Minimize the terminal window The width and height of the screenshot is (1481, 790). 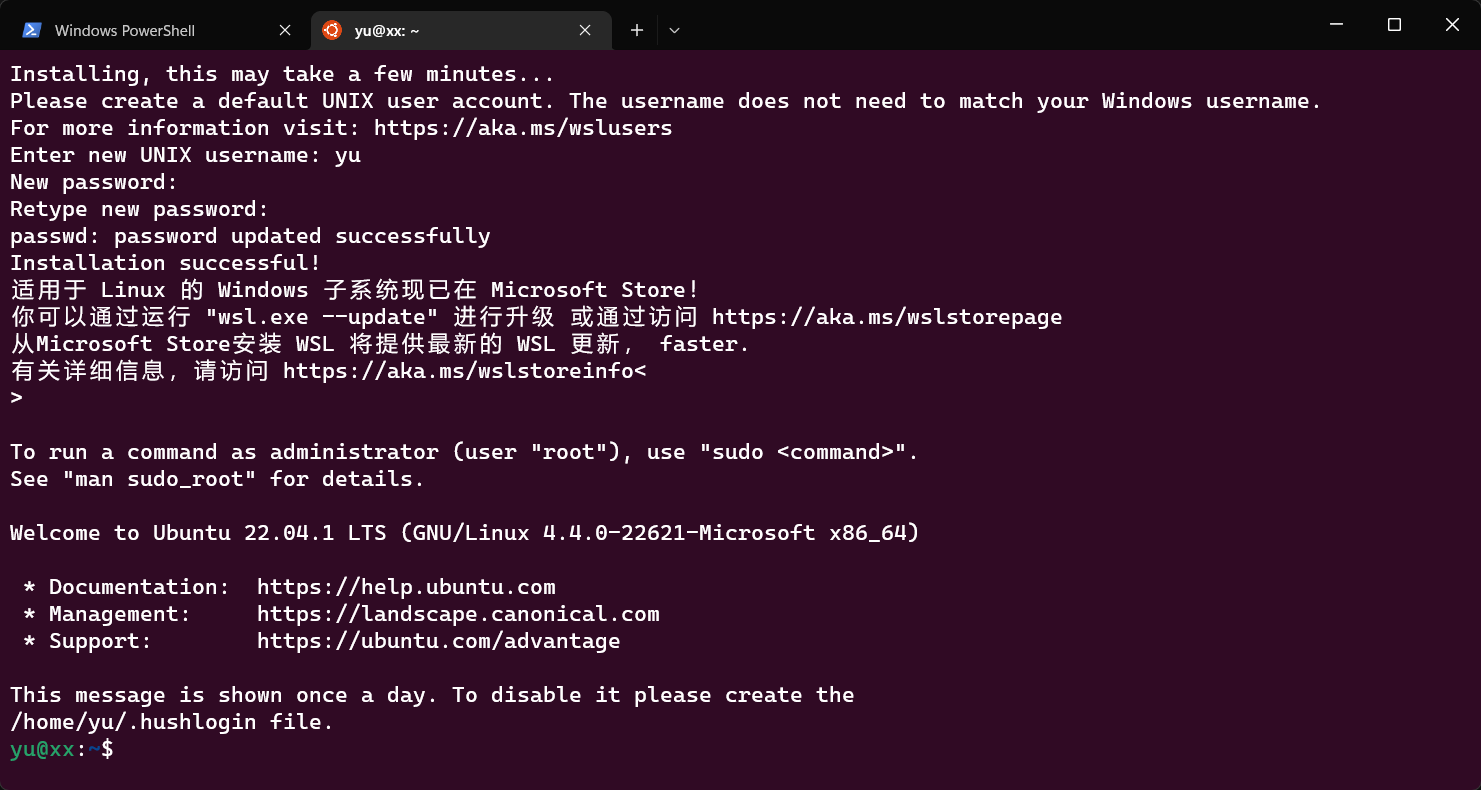point(1335,25)
